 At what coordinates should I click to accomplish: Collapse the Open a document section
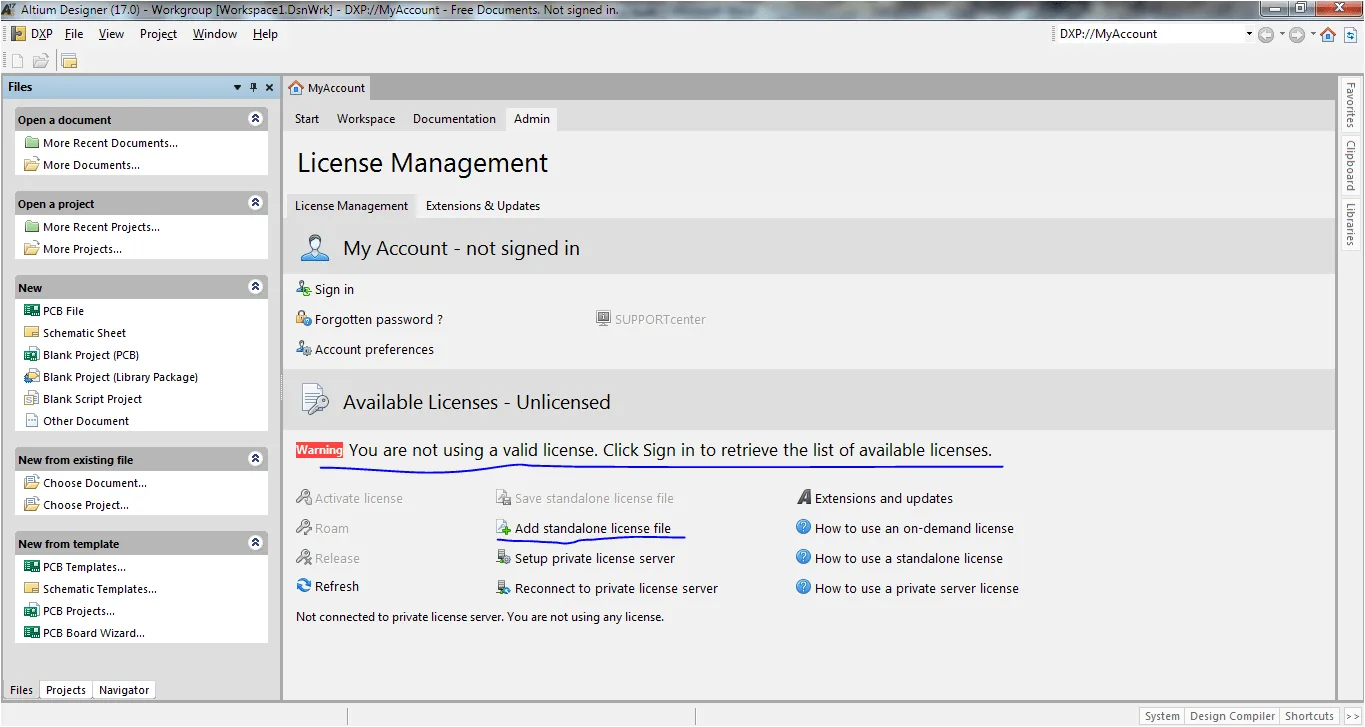tap(255, 118)
